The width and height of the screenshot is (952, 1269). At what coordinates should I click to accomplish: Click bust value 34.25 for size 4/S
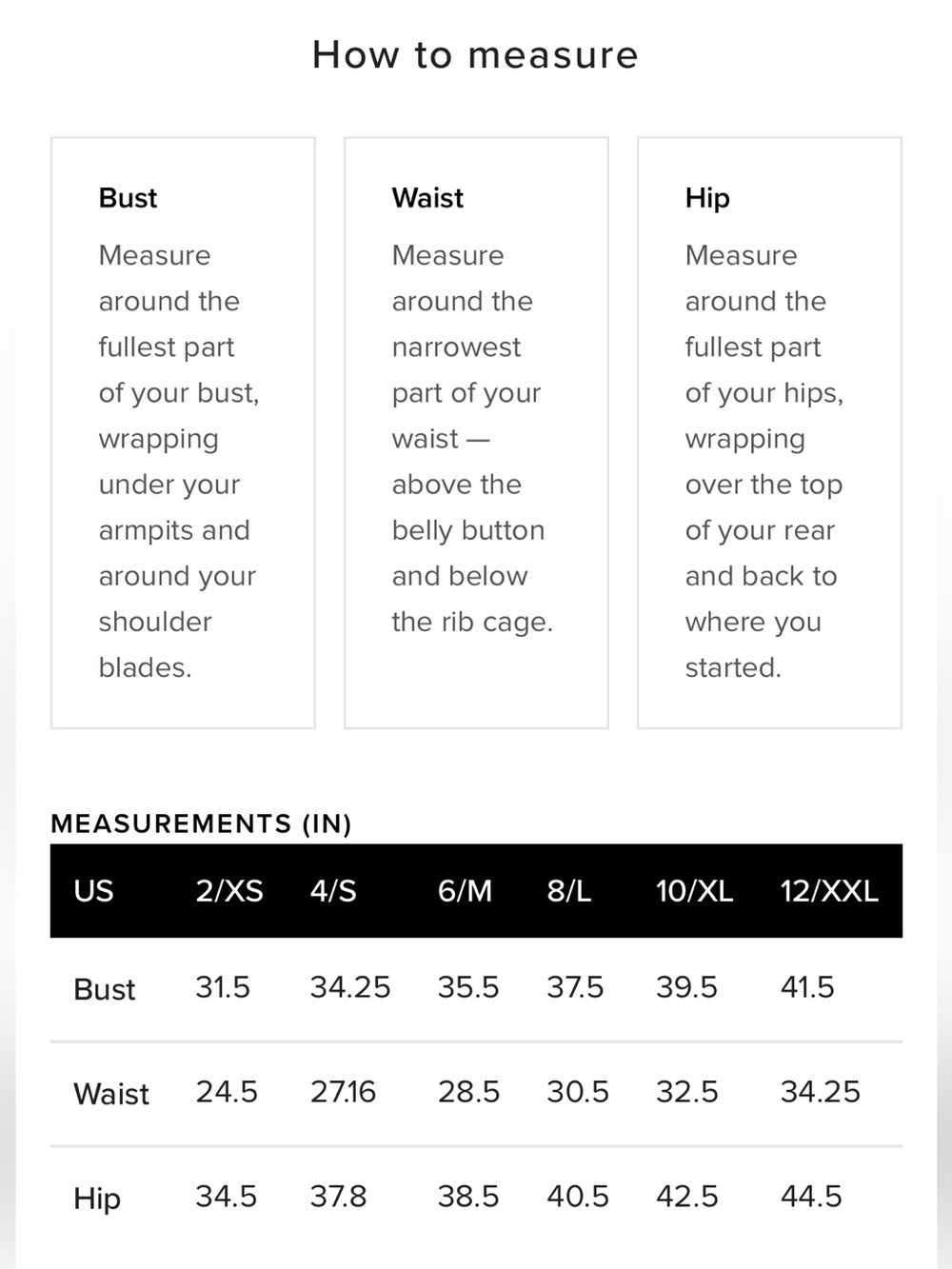point(350,987)
